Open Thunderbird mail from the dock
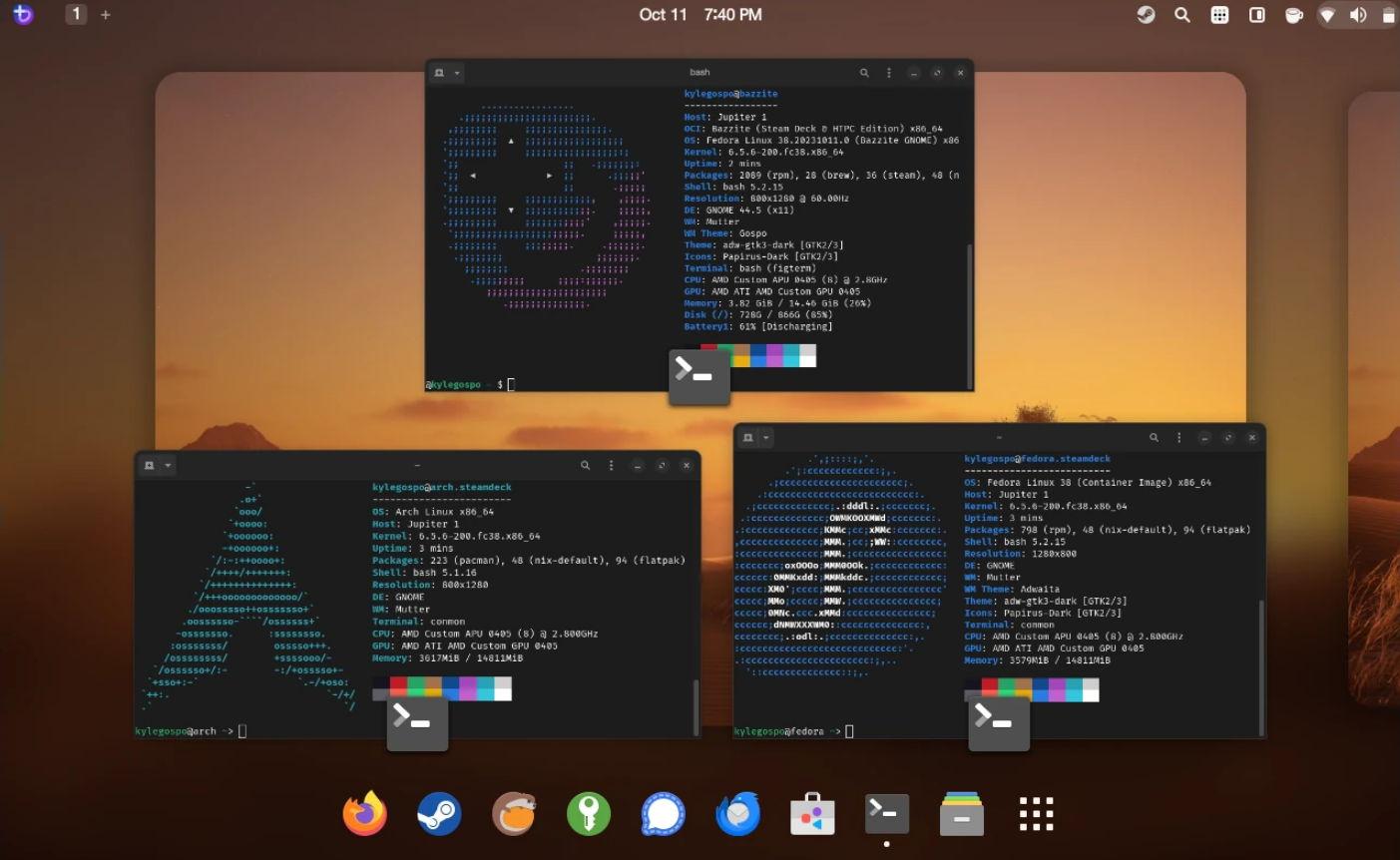1400x860 pixels. click(738, 814)
